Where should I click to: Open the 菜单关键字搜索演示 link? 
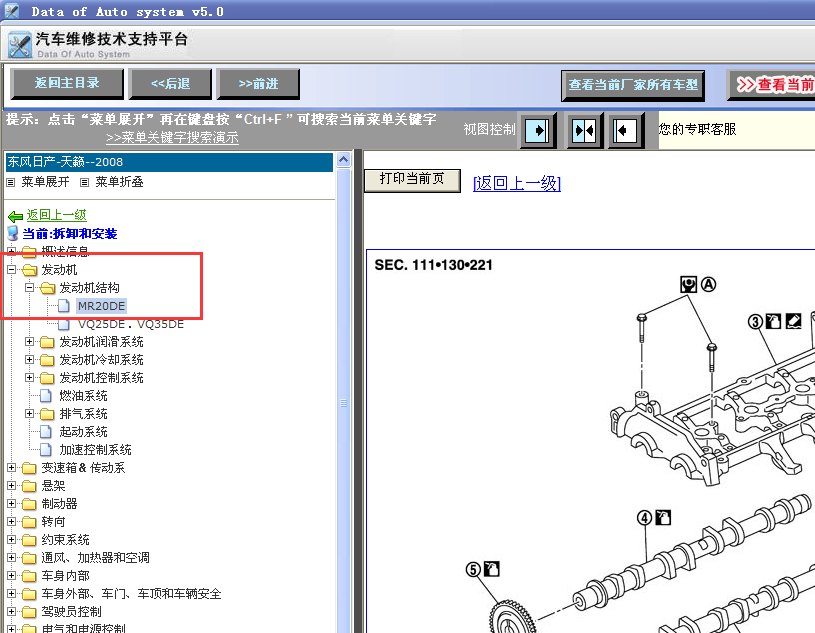click(x=172, y=138)
